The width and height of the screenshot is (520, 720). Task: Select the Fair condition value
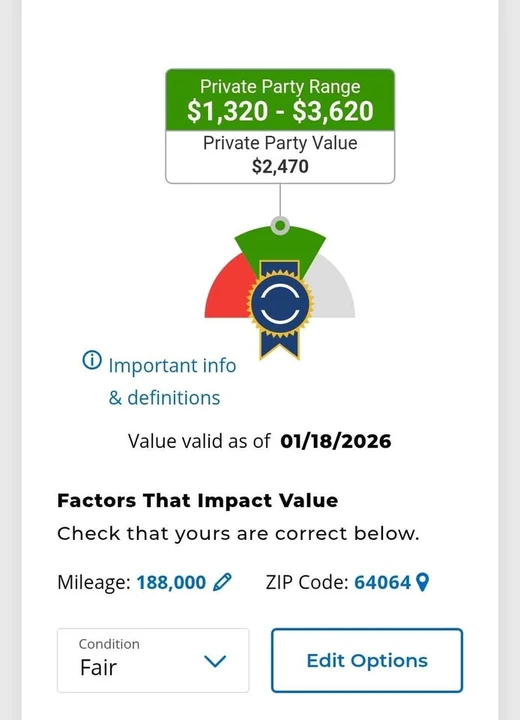pos(98,667)
